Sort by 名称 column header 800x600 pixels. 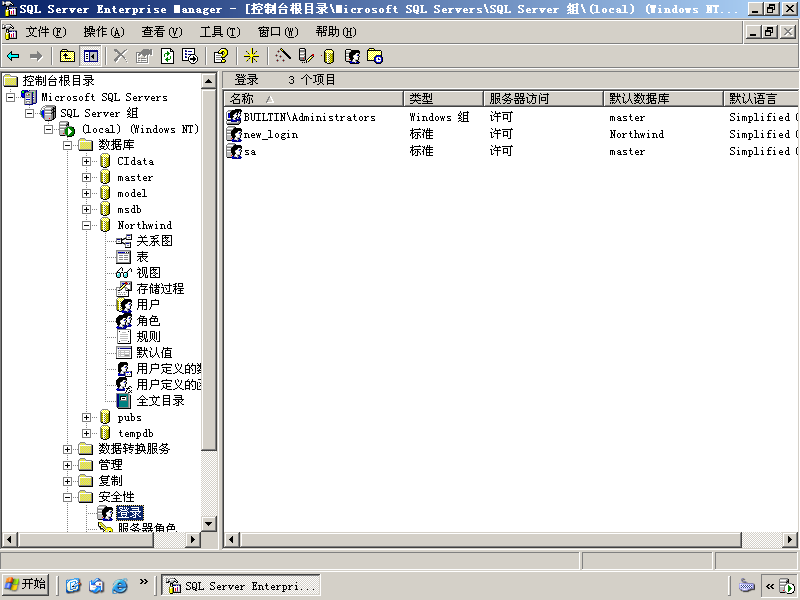click(x=314, y=98)
